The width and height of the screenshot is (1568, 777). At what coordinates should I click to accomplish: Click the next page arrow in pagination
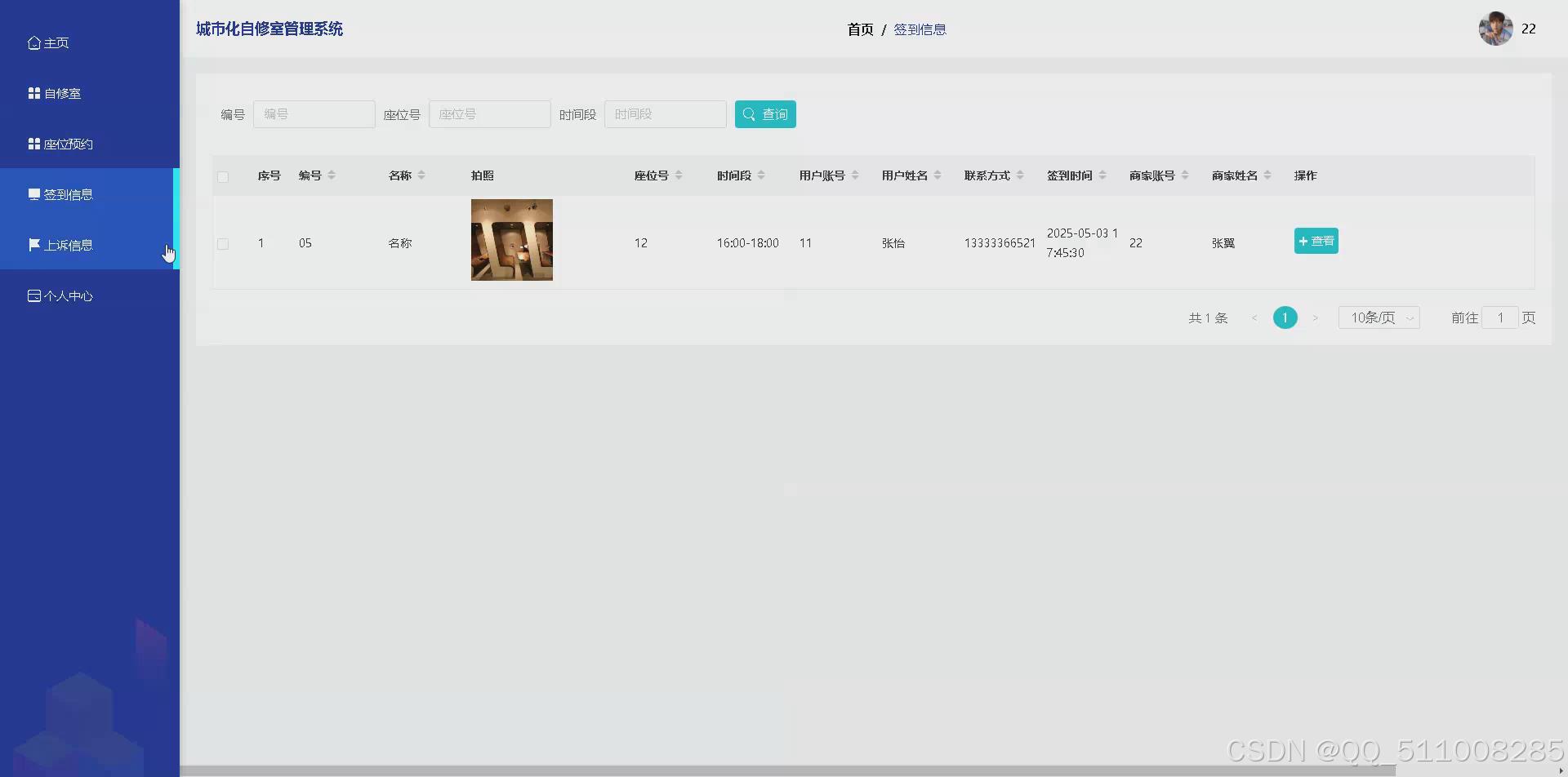(1316, 317)
